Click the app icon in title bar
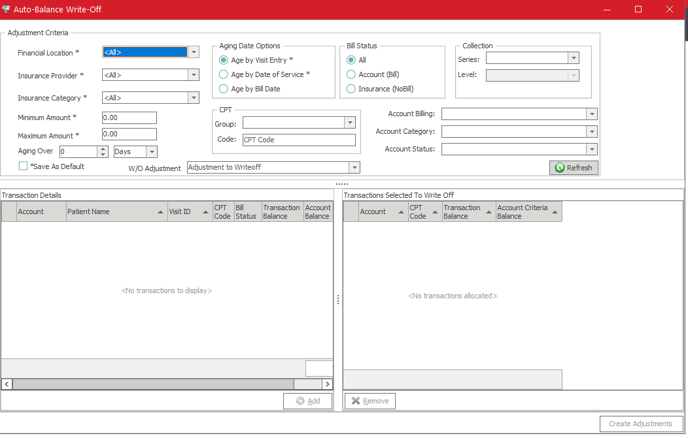The image size is (688, 438). 7,9
